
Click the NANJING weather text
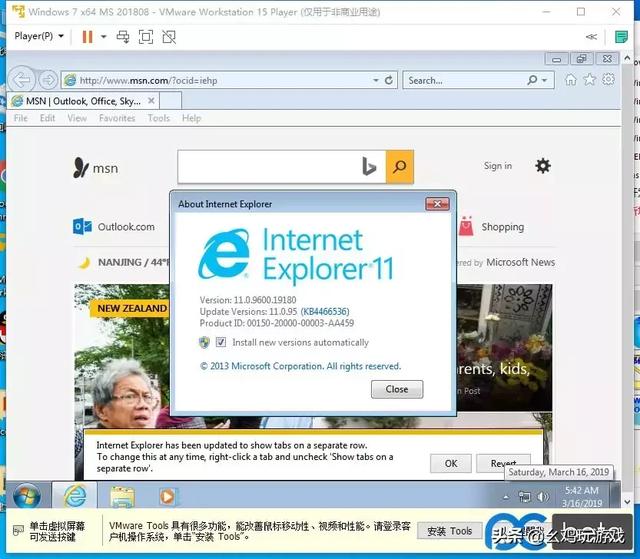(133, 262)
